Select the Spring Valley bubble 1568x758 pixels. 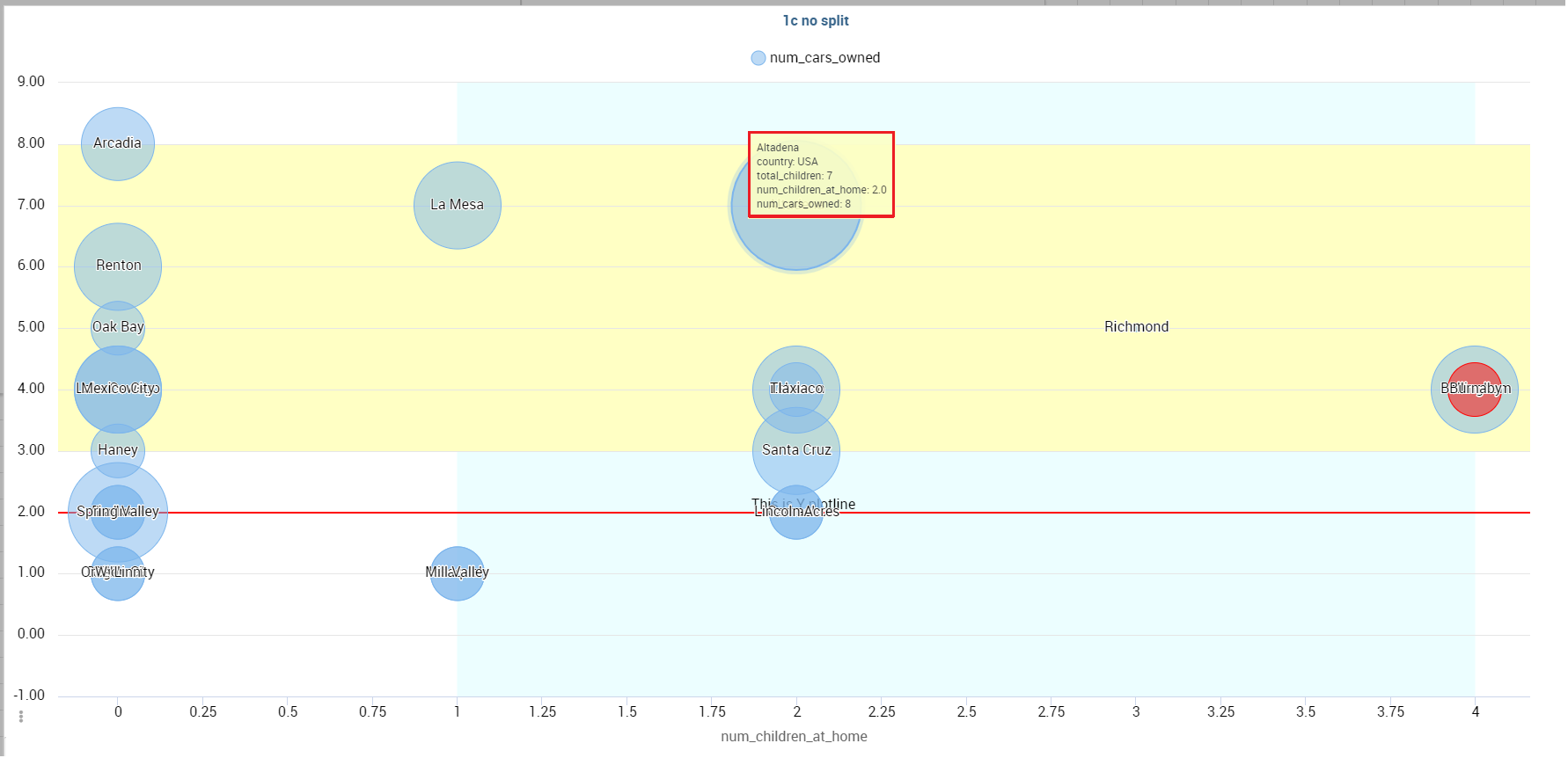point(118,512)
